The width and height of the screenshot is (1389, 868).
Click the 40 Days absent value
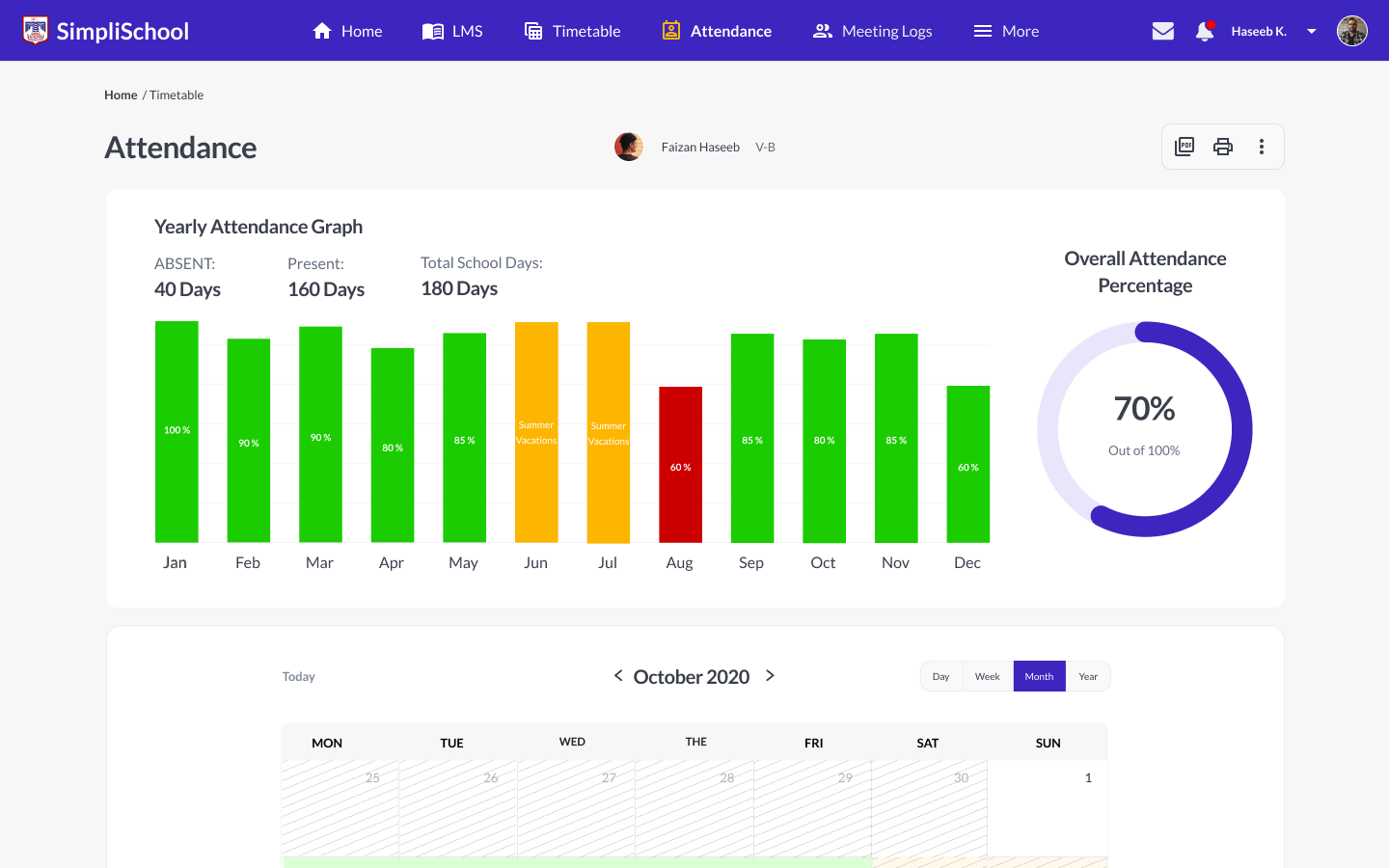click(x=187, y=289)
